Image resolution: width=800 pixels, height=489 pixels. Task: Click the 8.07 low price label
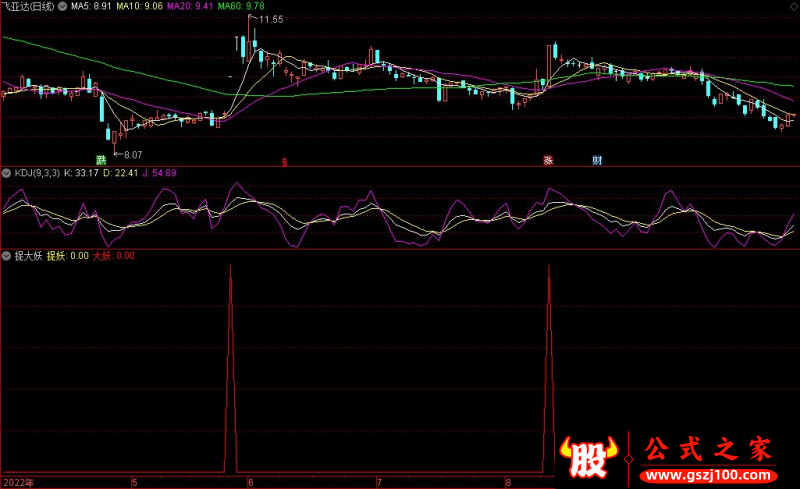point(133,155)
